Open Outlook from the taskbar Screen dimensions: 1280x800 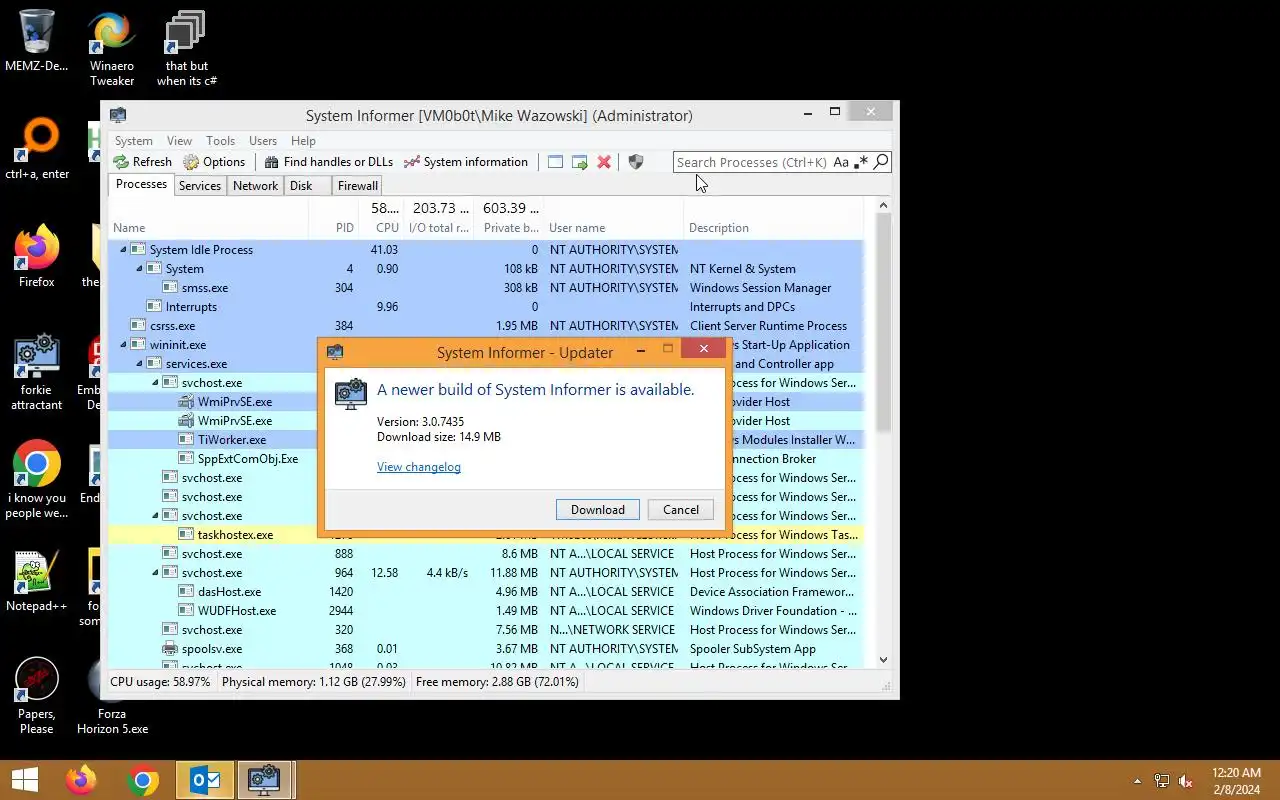pyautogui.click(x=205, y=779)
